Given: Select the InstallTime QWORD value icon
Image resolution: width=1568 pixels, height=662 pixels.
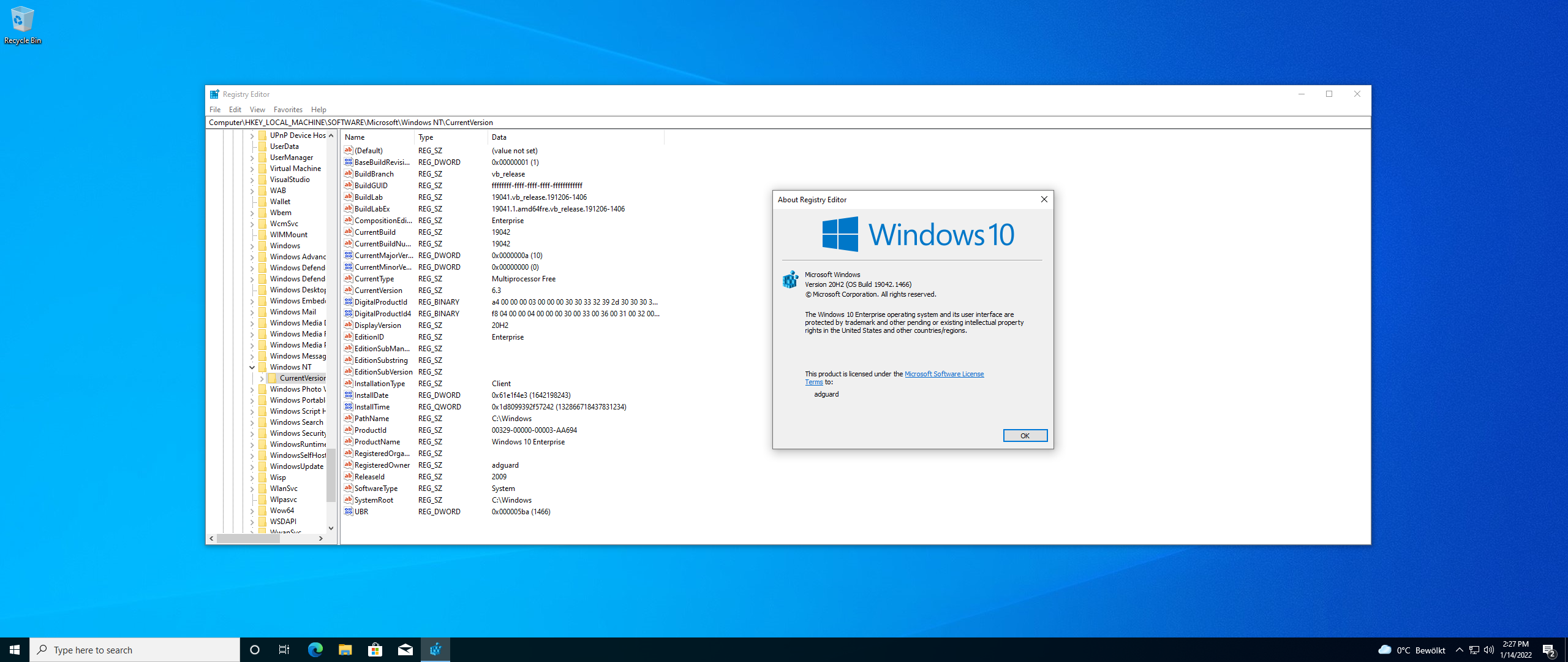Looking at the screenshot, I should point(349,407).
